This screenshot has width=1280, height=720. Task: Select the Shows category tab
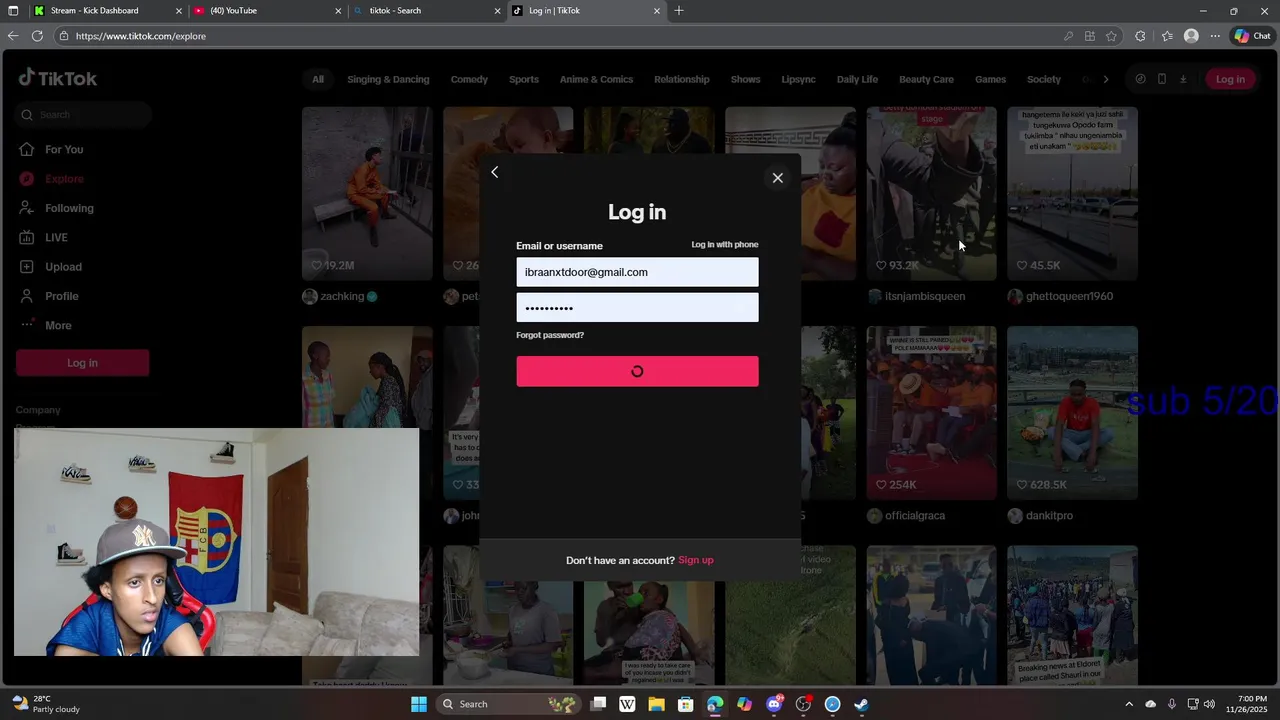tap(745, 79)
